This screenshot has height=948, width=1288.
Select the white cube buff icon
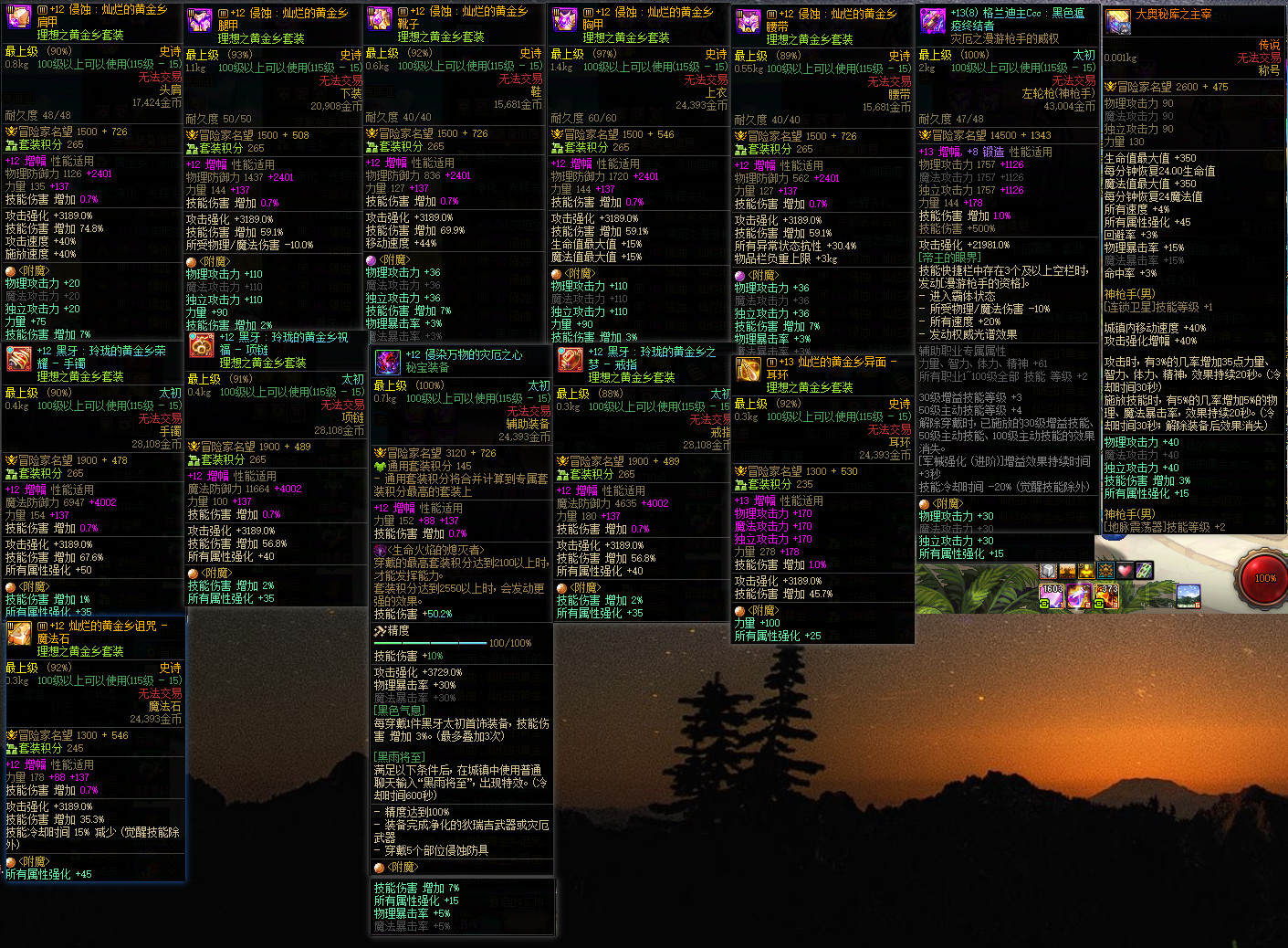pos(1048,571)
